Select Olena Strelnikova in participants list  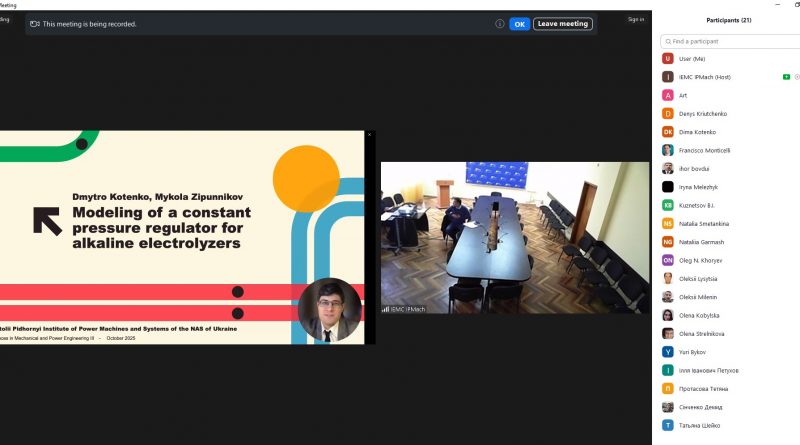710,333
